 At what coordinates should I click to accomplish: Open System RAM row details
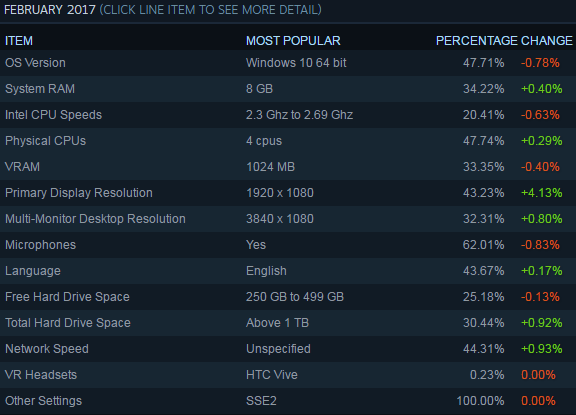[x=288, y=89]
